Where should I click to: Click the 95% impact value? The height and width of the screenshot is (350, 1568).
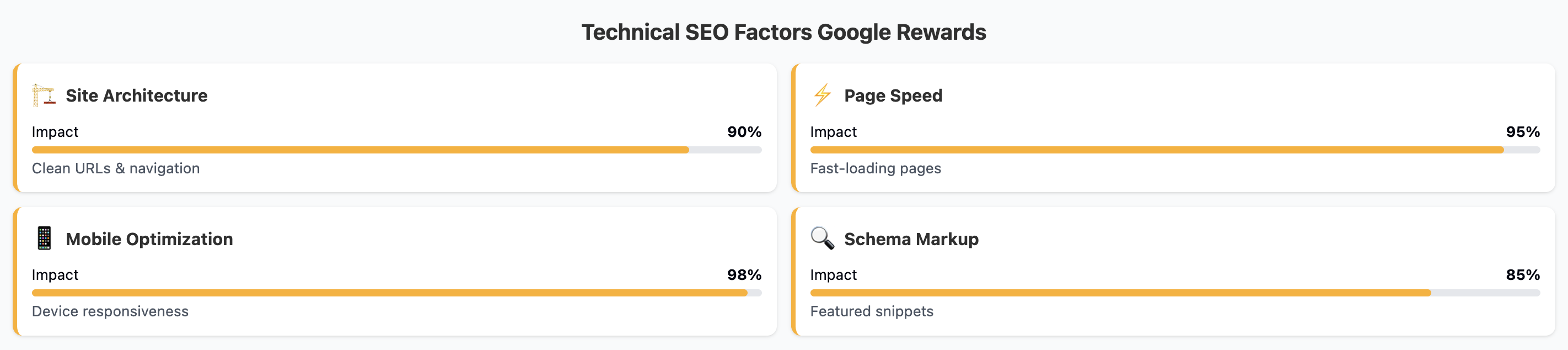click(1522, 132)
